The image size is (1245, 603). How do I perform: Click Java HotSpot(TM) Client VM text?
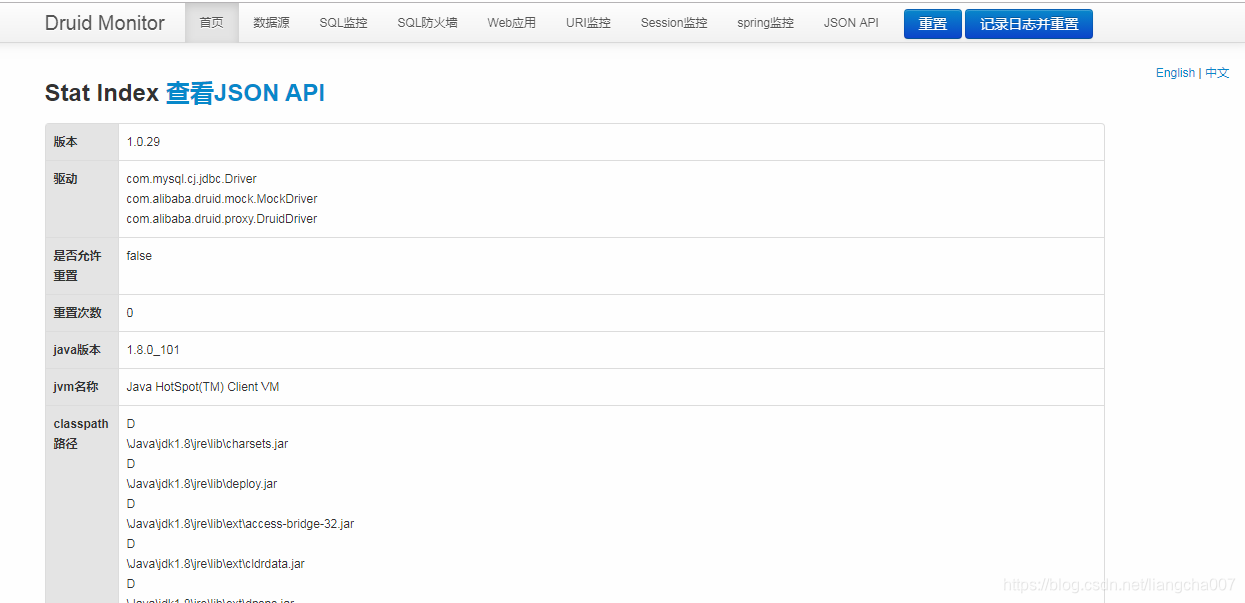[203, 387]
